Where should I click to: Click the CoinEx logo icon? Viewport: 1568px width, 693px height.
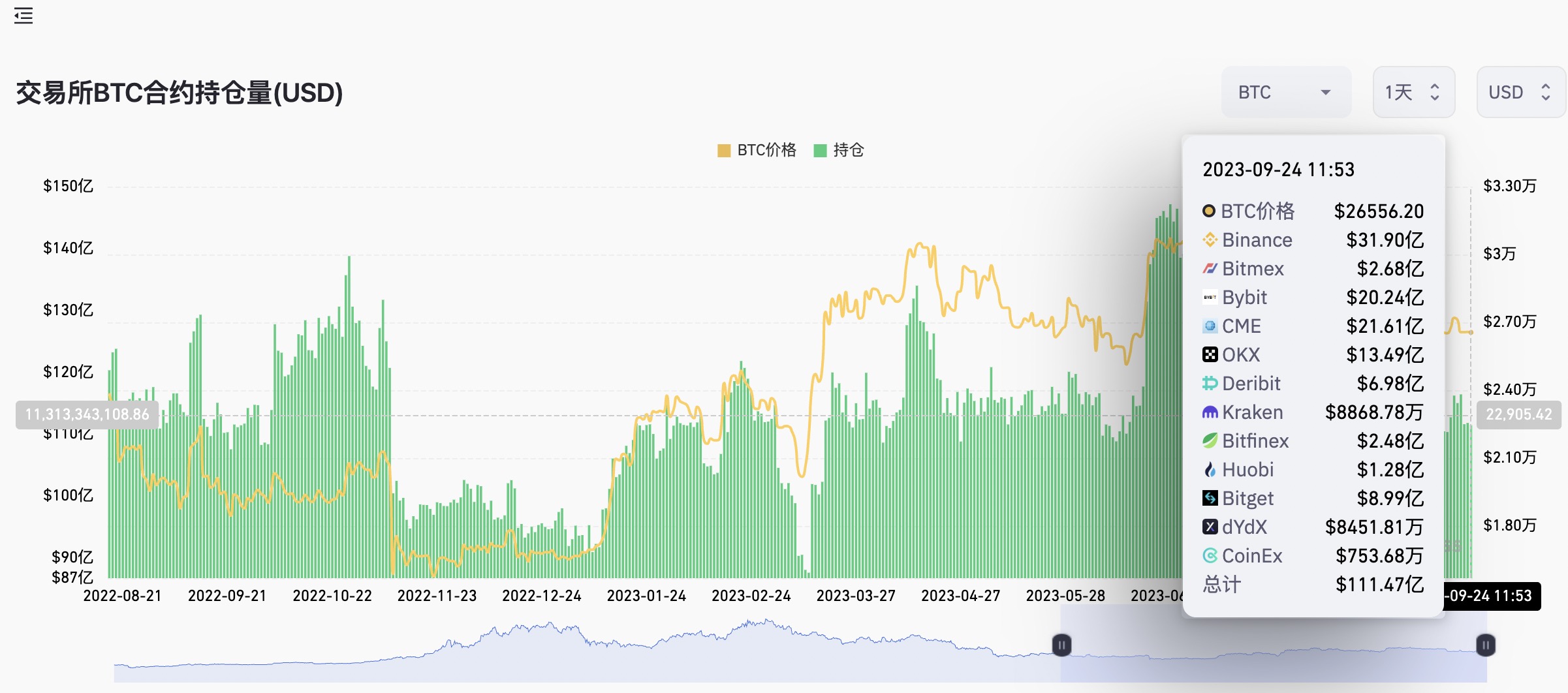point(1210,556)
